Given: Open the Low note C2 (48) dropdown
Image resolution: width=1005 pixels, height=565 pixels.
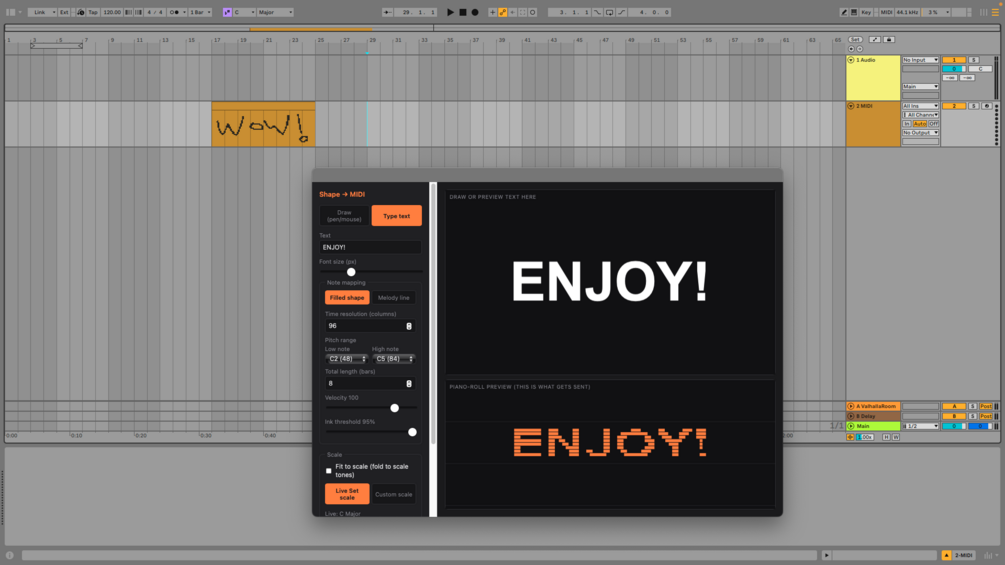Looking at the screenshot, I should coord(346,359).
